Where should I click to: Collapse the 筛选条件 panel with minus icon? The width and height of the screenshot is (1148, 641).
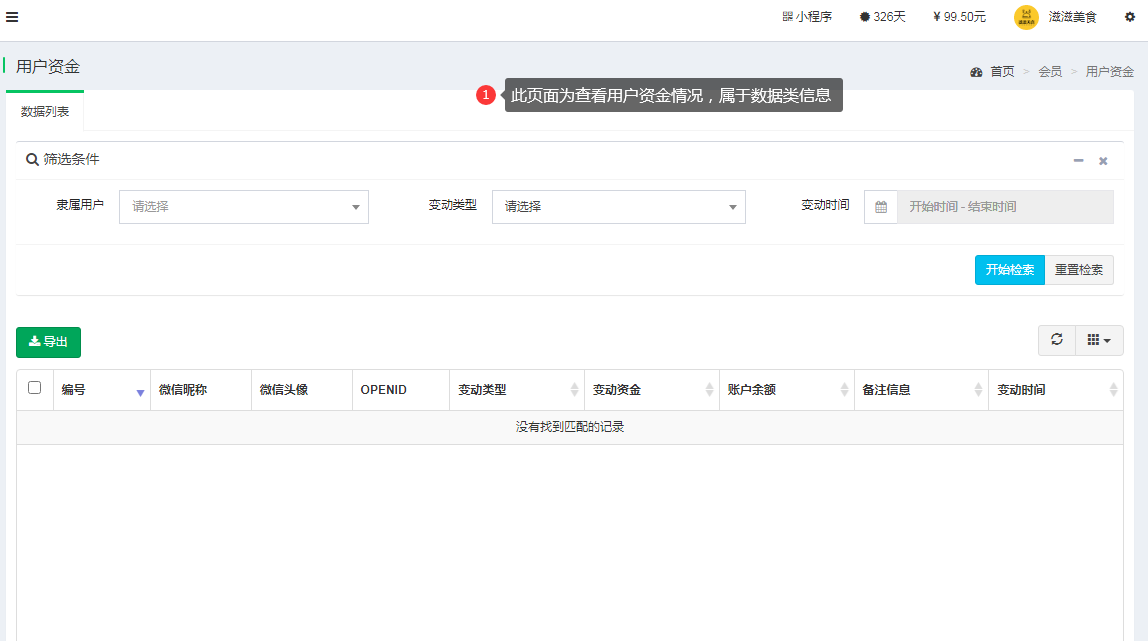tap(1078, 160)
